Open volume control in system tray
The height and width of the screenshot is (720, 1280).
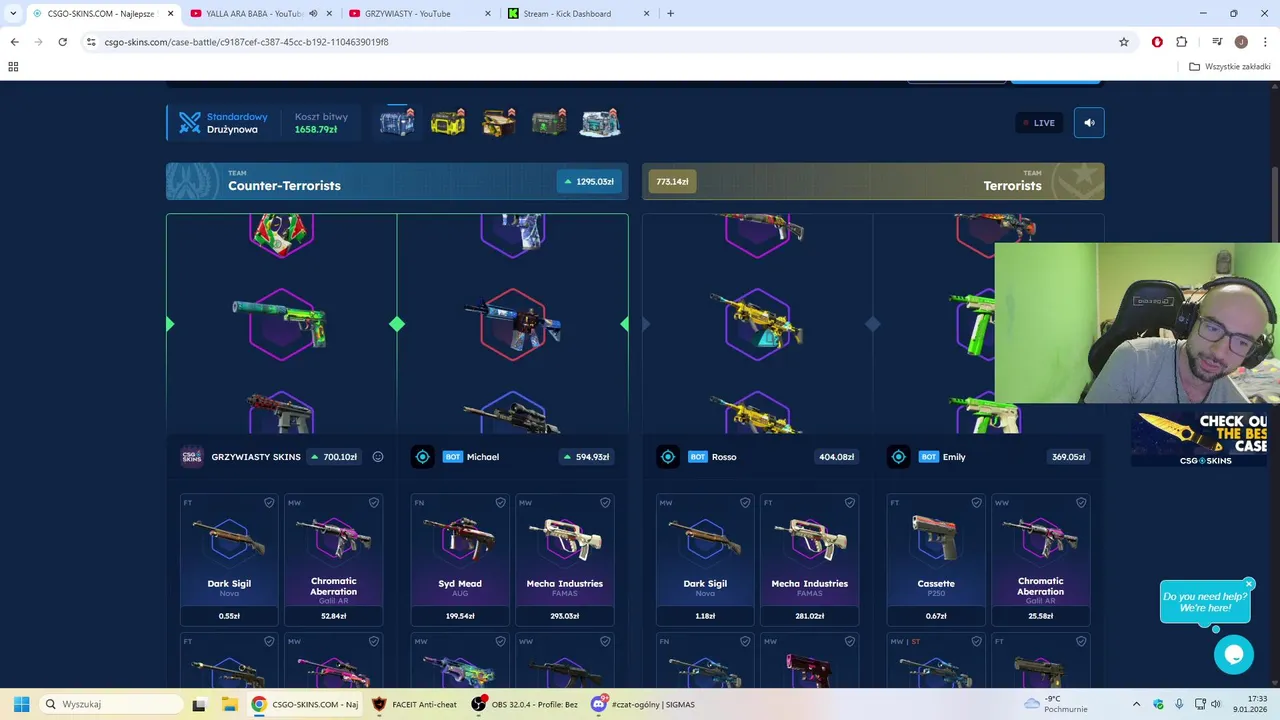pyautogui.click(x=1216, y=704)
